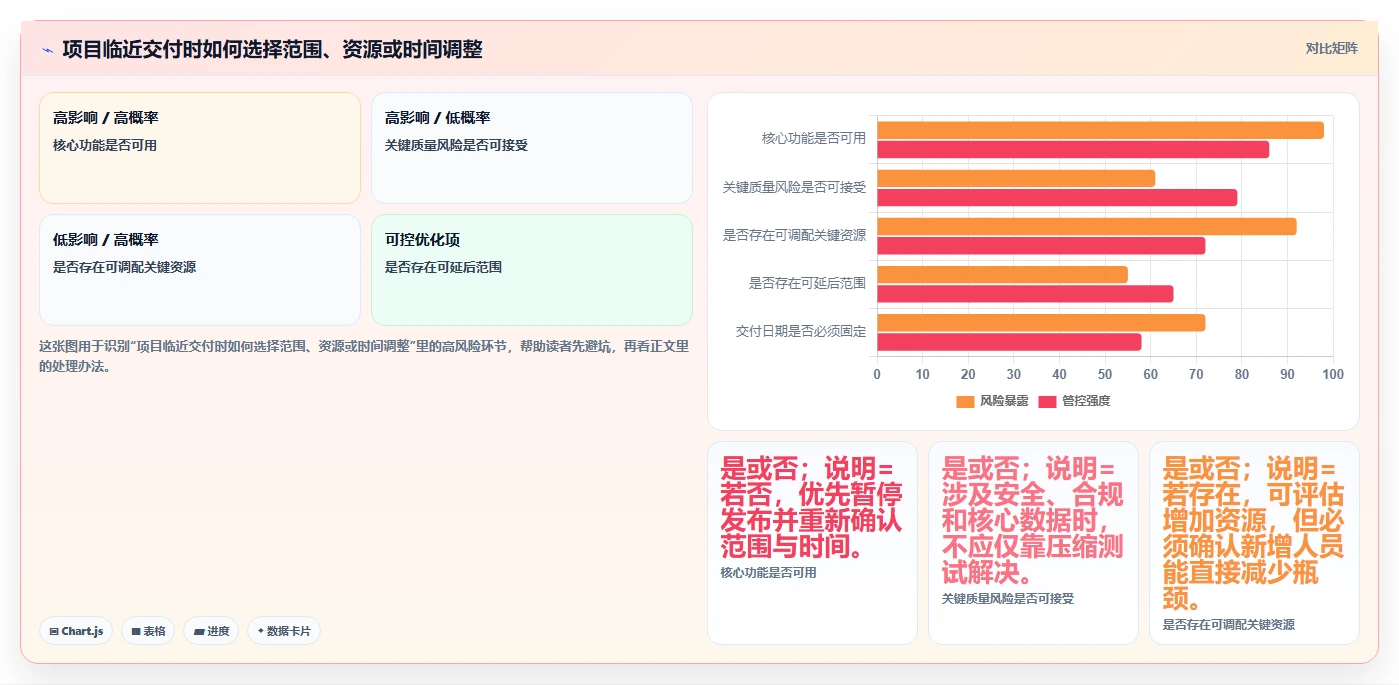Viewport: 1399px width, 685px height.
Task: Click the chart axis label 交付日期是否必须固定
Action: point(801,331)
